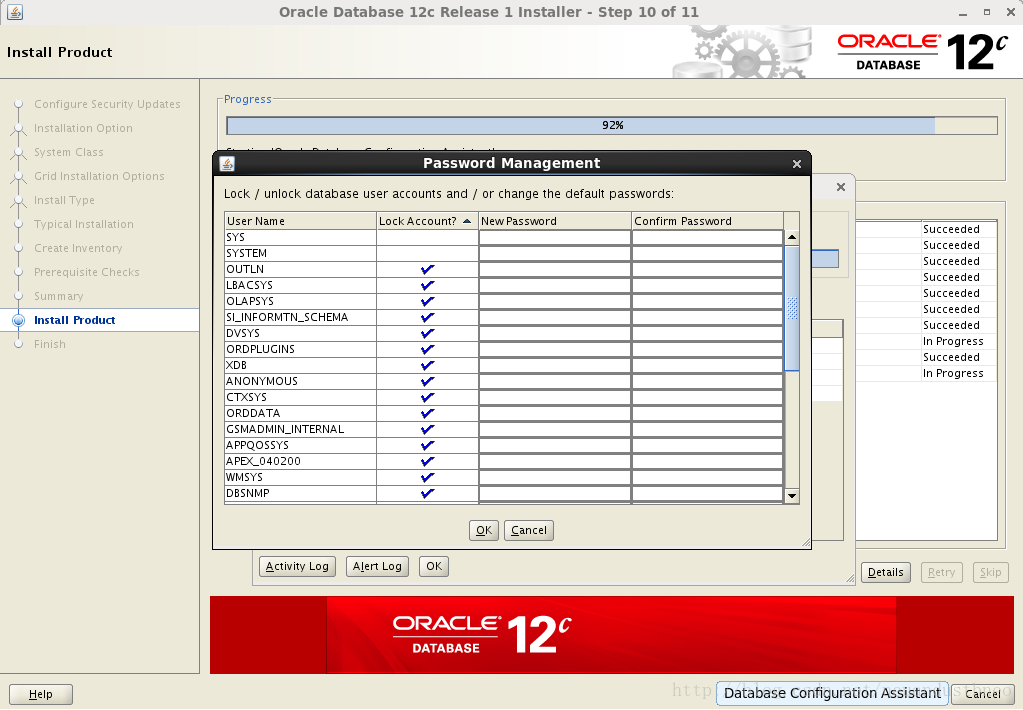Unlock the OLAPSYS account checkmark
The image size is (1023, 710).
tap(427, 301)
